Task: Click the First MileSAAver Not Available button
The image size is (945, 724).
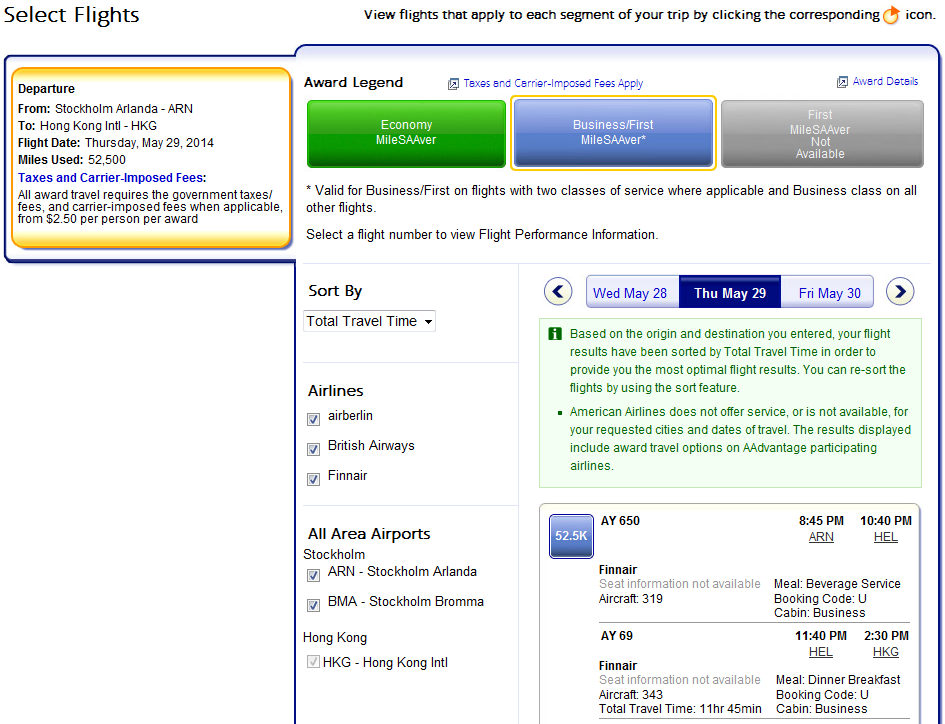Action: click(x=822, y=133)
